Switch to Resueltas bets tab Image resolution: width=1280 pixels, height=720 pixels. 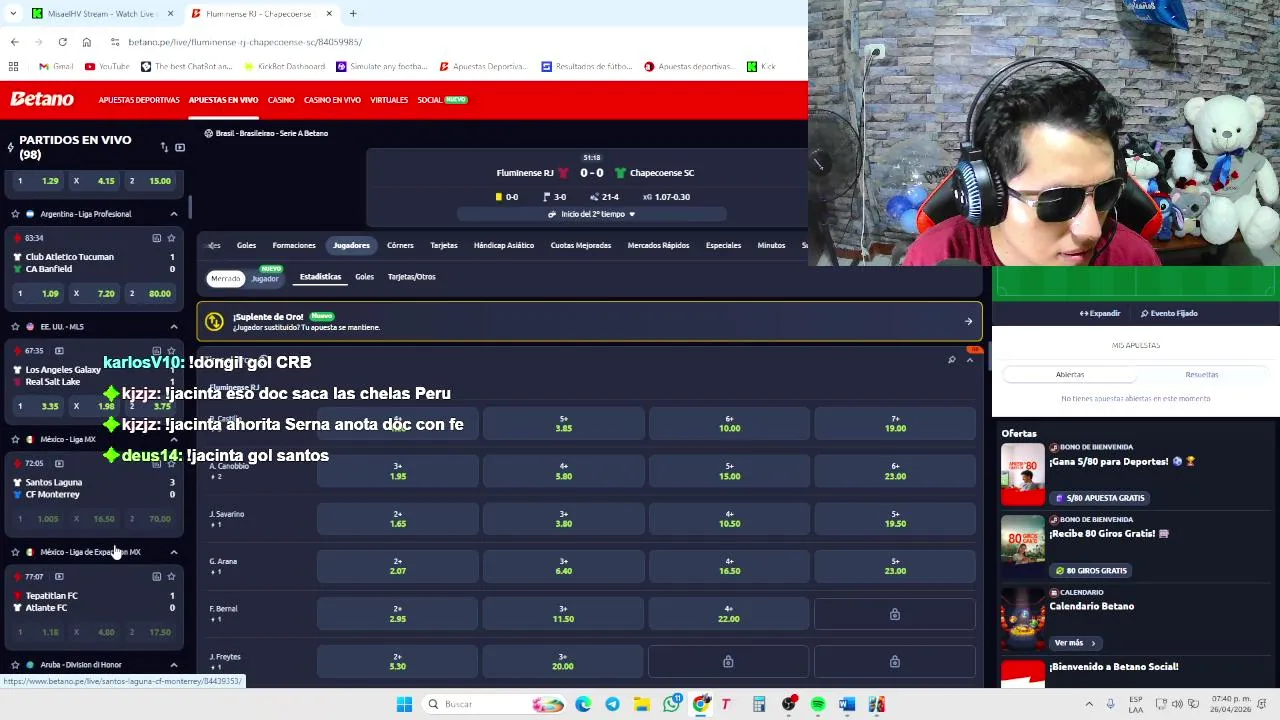1202,374
